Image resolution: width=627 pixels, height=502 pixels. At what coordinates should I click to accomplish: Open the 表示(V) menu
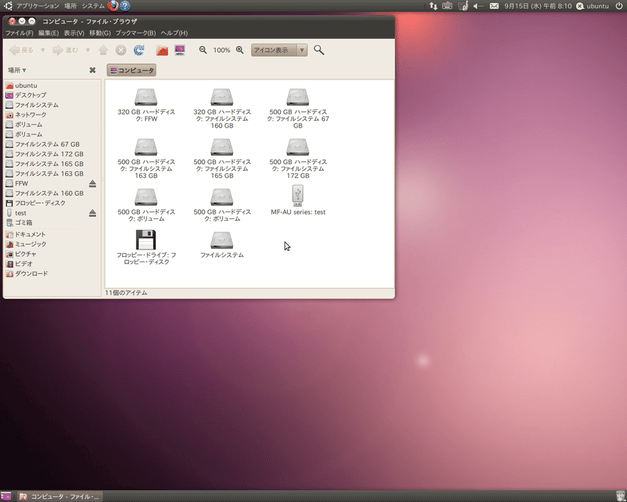74,33
